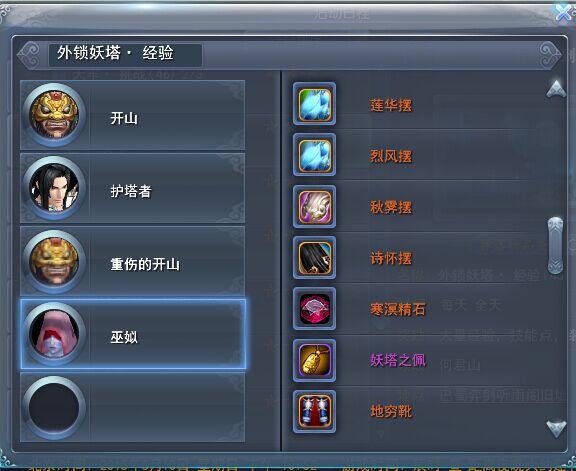
Task: Click the 寒溟精石 item name text
Action: pos(398,309)
